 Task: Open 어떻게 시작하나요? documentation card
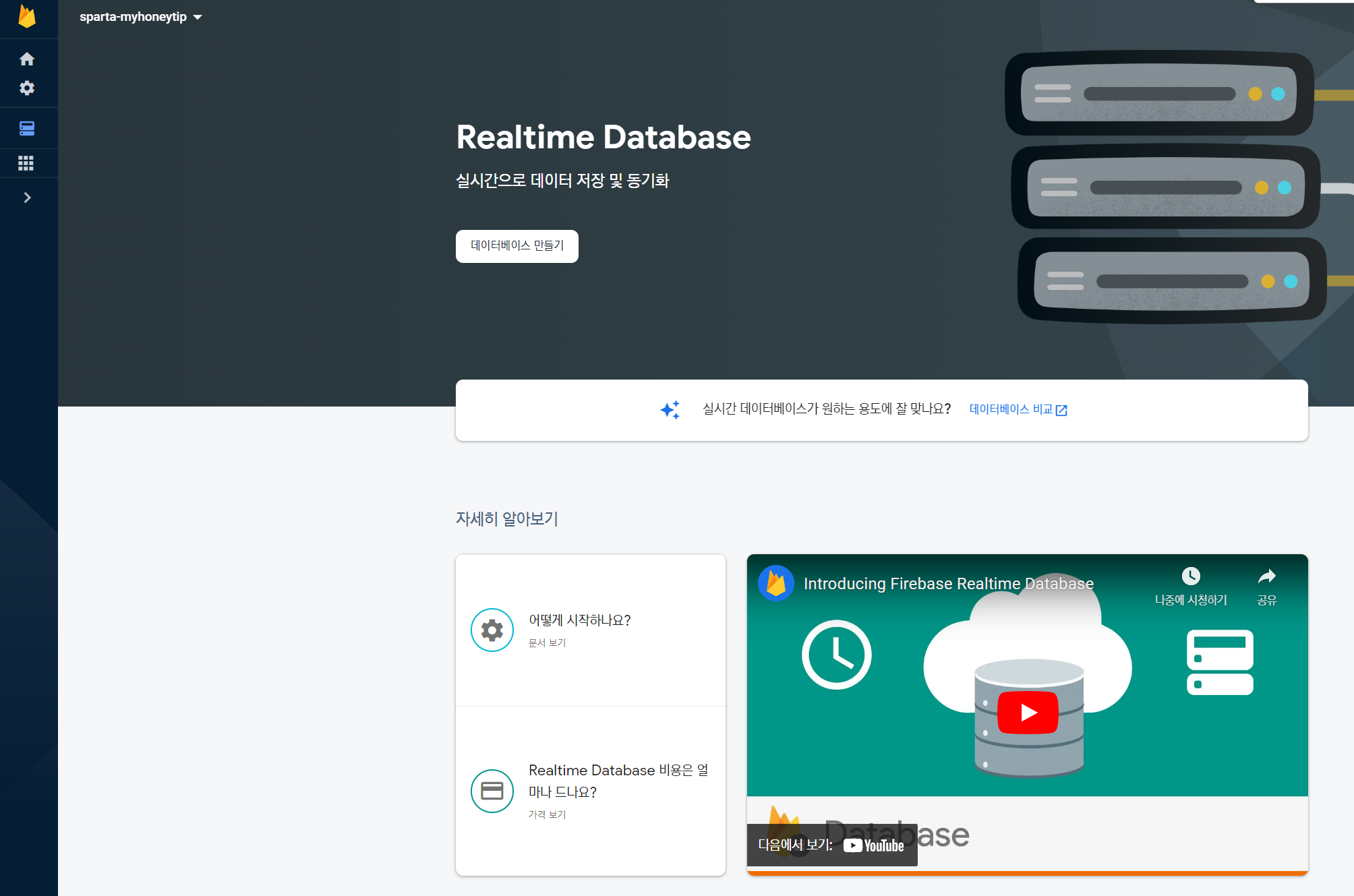[x=591, y=630]
